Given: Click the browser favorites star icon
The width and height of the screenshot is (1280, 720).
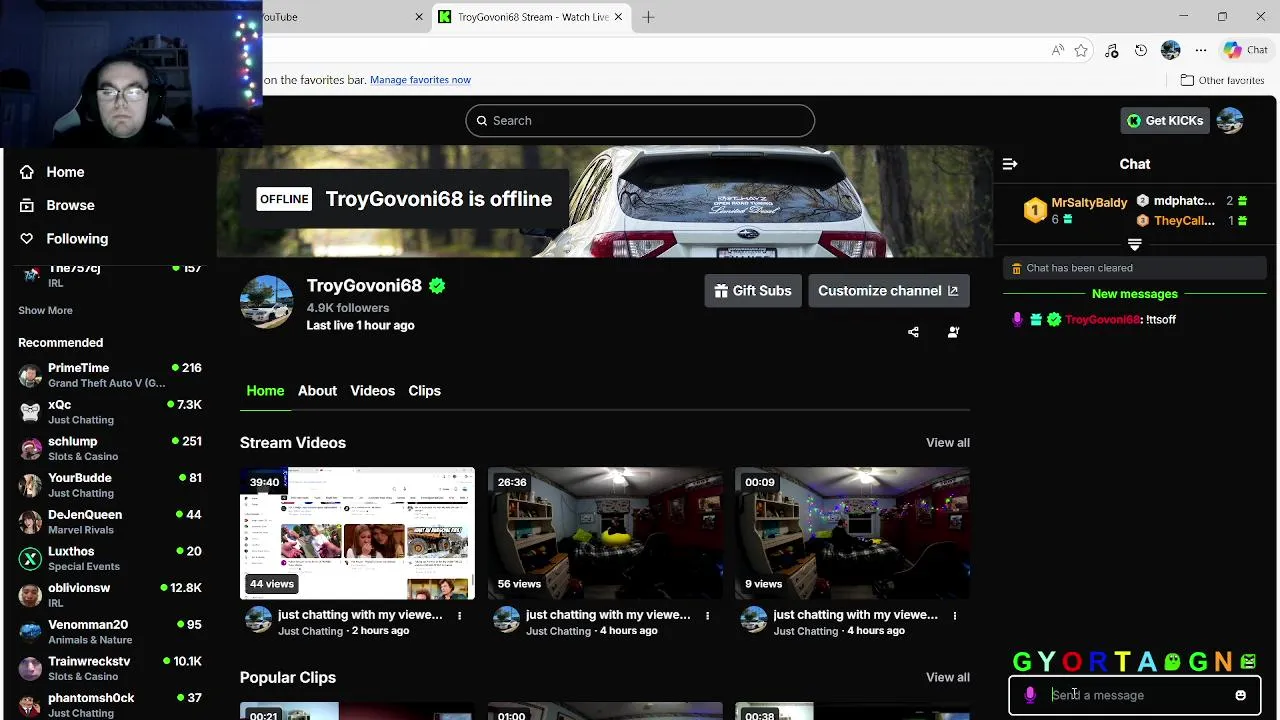Looking at the screenshot, I should [1081, 50].
